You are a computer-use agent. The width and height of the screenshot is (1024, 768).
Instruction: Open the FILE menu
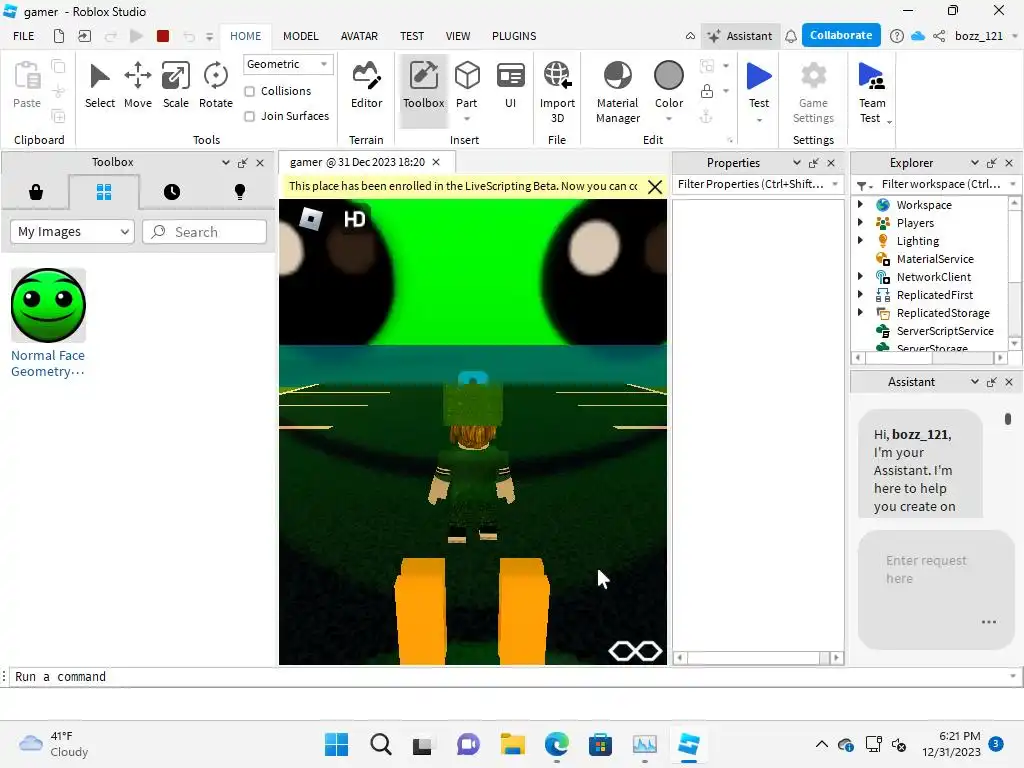pos(24,37)
